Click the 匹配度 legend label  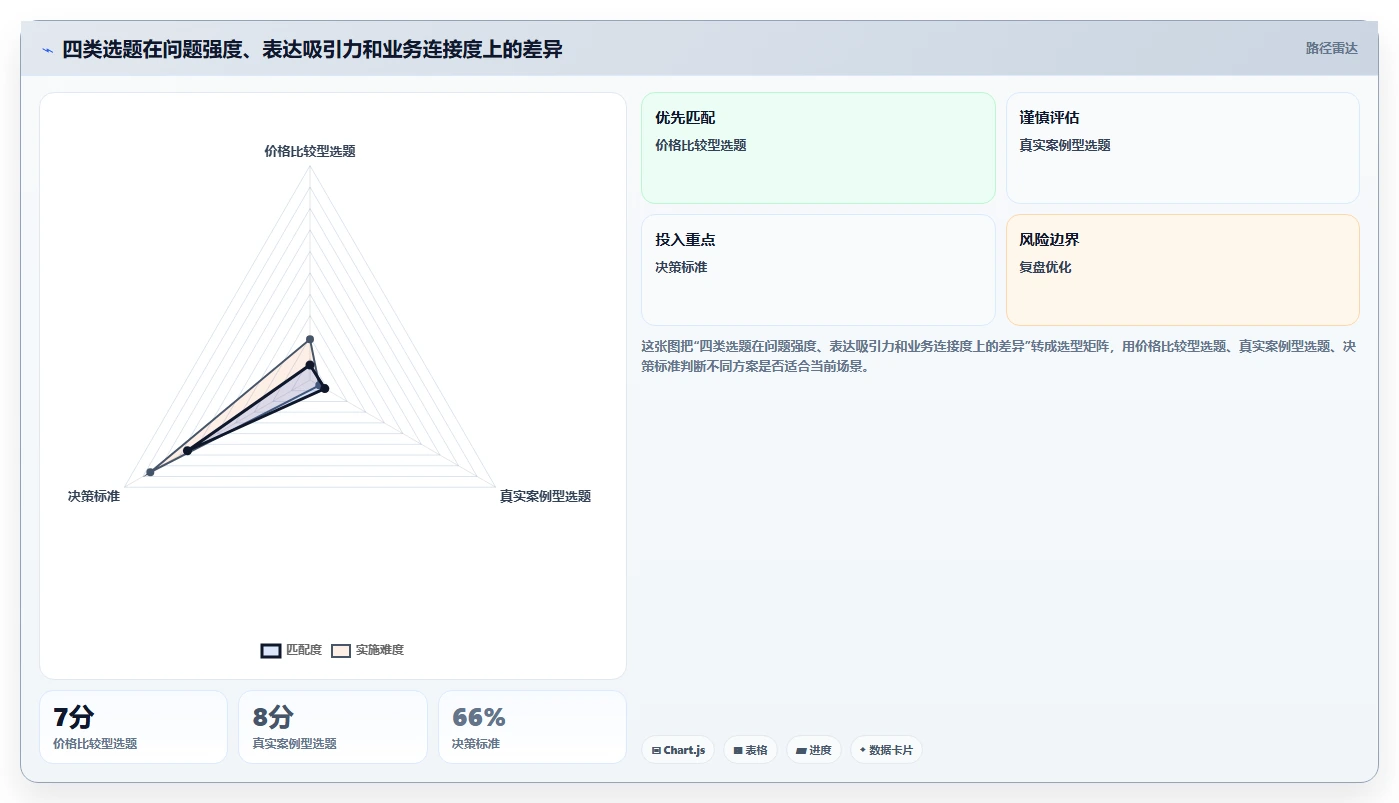pos(304,650)
